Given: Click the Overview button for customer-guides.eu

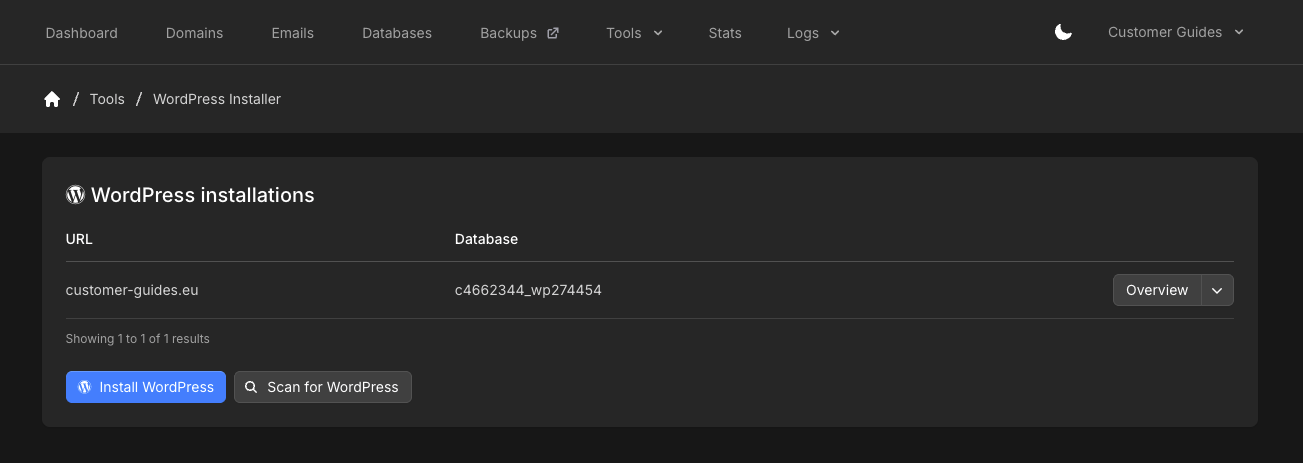Looking at the screenshot, I should pos(1157,290).
